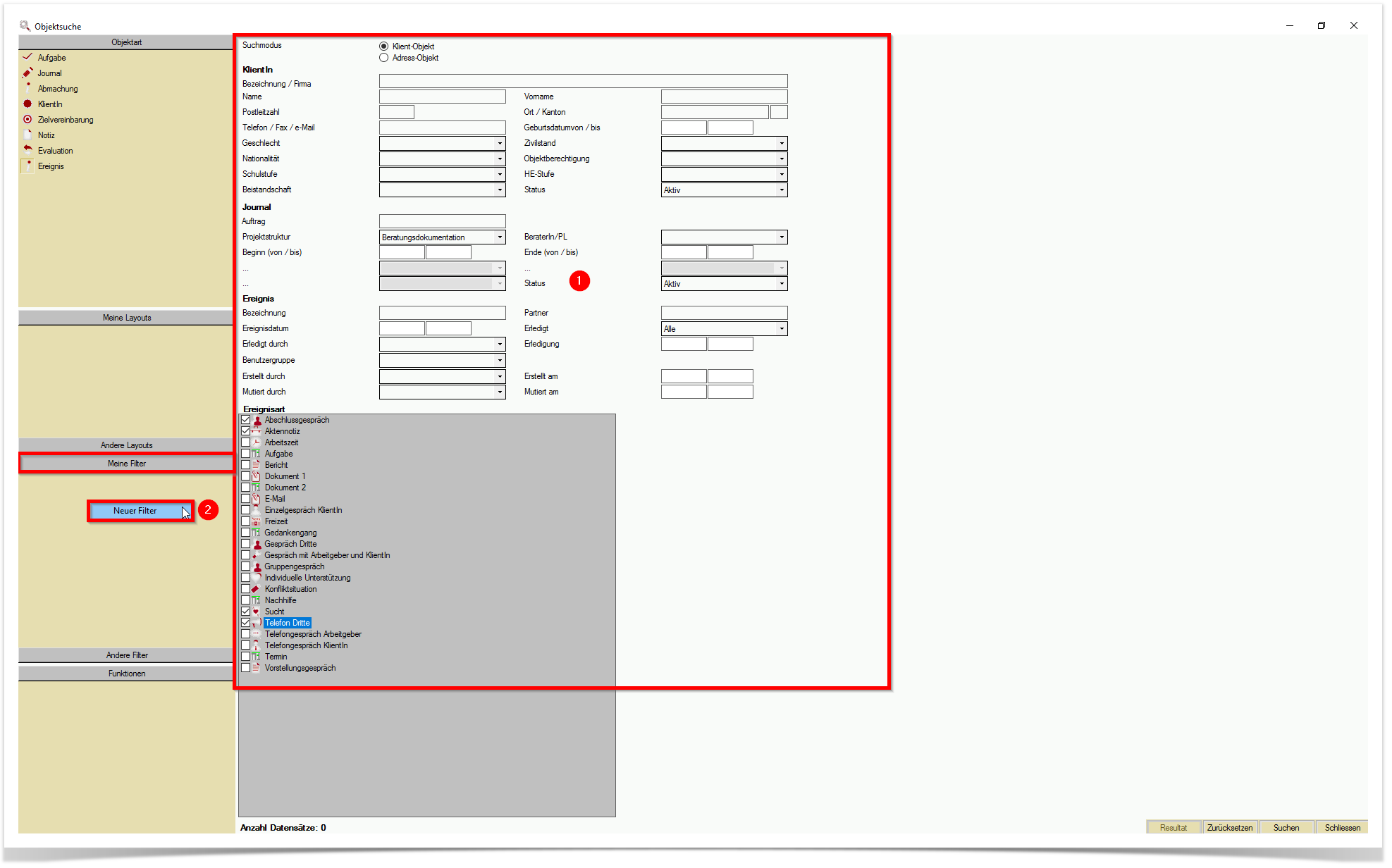Click the Bezeichnung / Firma input field

pos(583,82)
